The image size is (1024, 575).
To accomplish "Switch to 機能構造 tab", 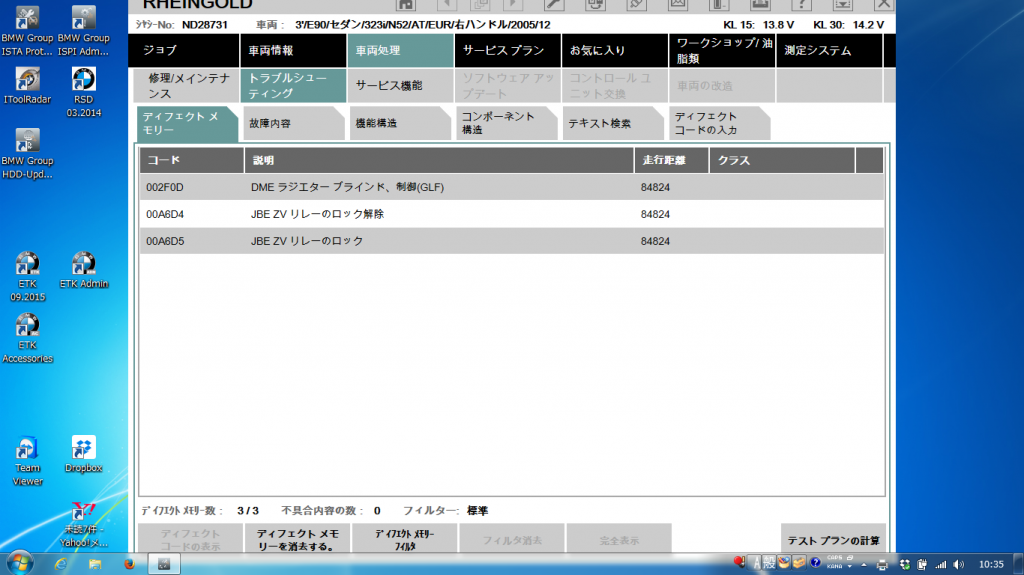I will 400,123.
